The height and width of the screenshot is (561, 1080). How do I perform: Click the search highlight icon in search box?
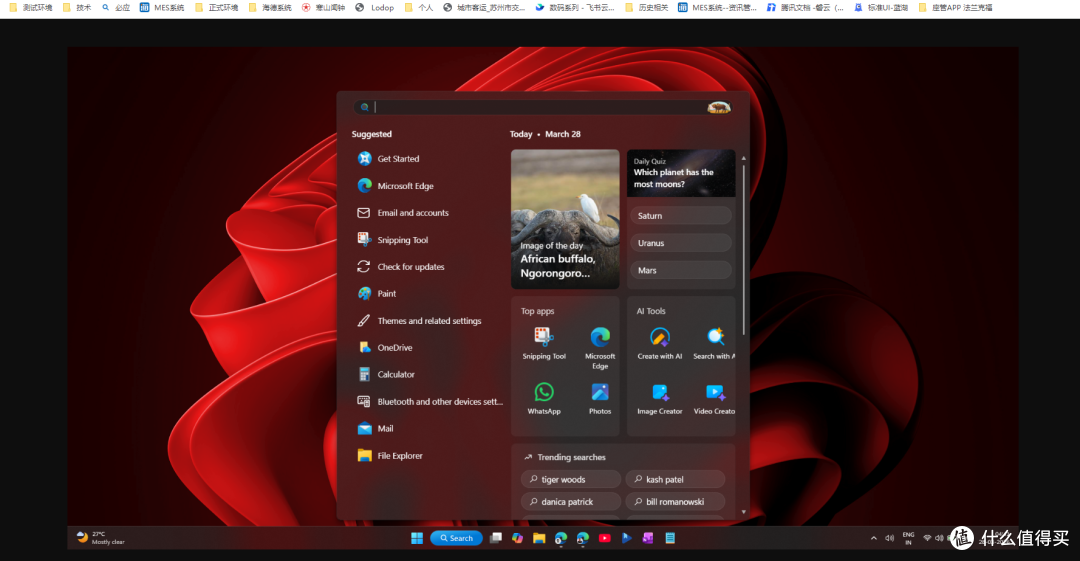[x=718, y=107]
